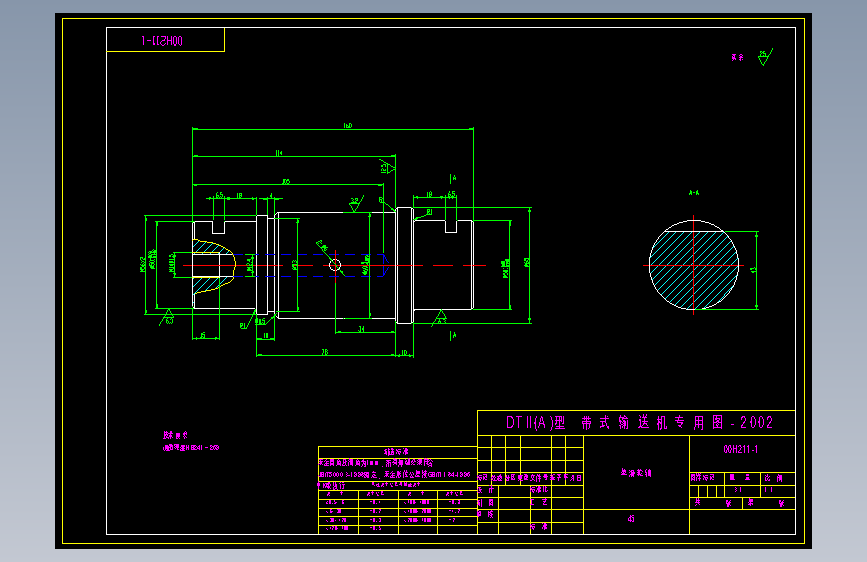Click the "34" dimension below the shaft

[361, 329]
